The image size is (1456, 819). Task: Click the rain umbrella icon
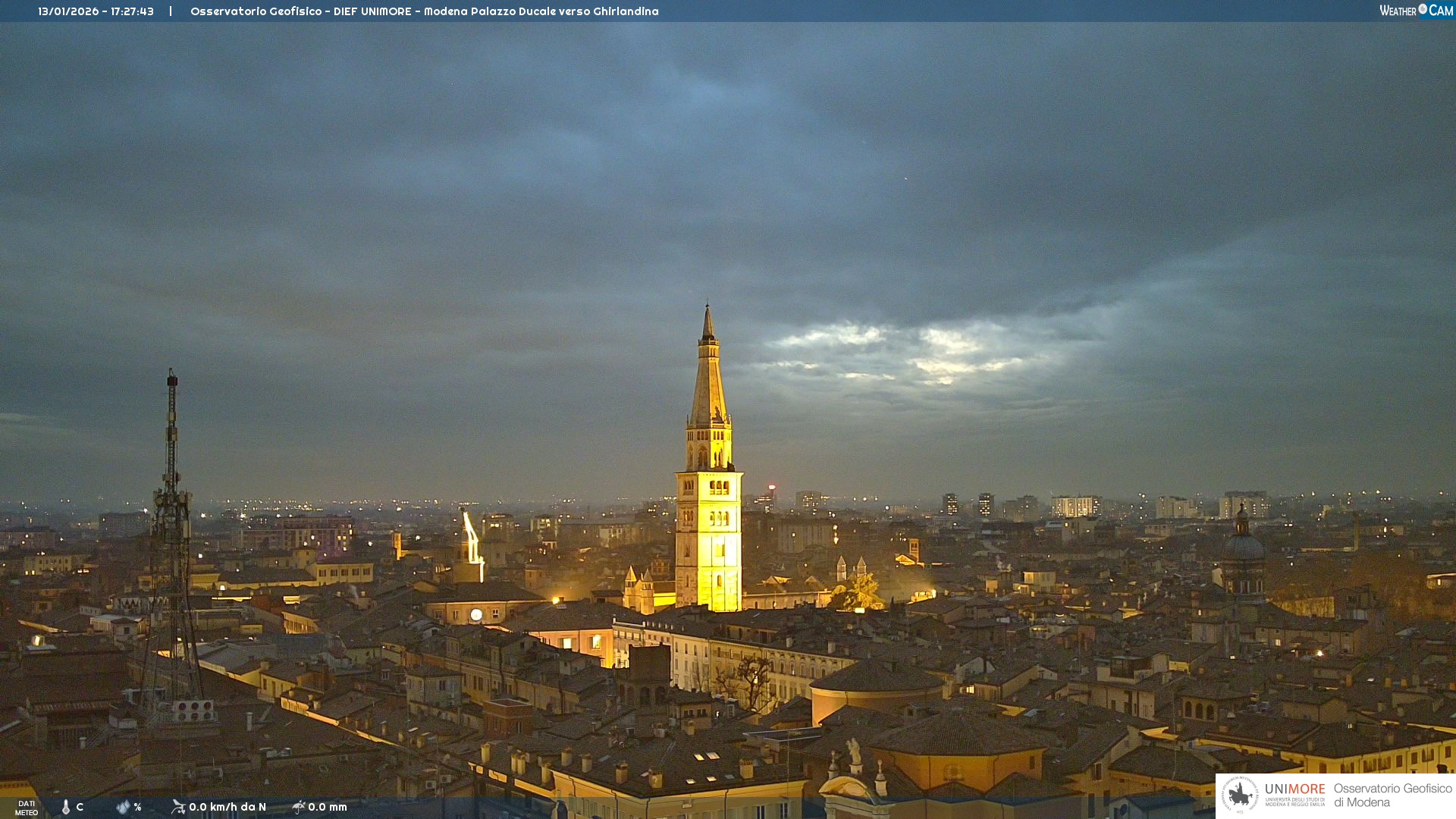[299, 807]
